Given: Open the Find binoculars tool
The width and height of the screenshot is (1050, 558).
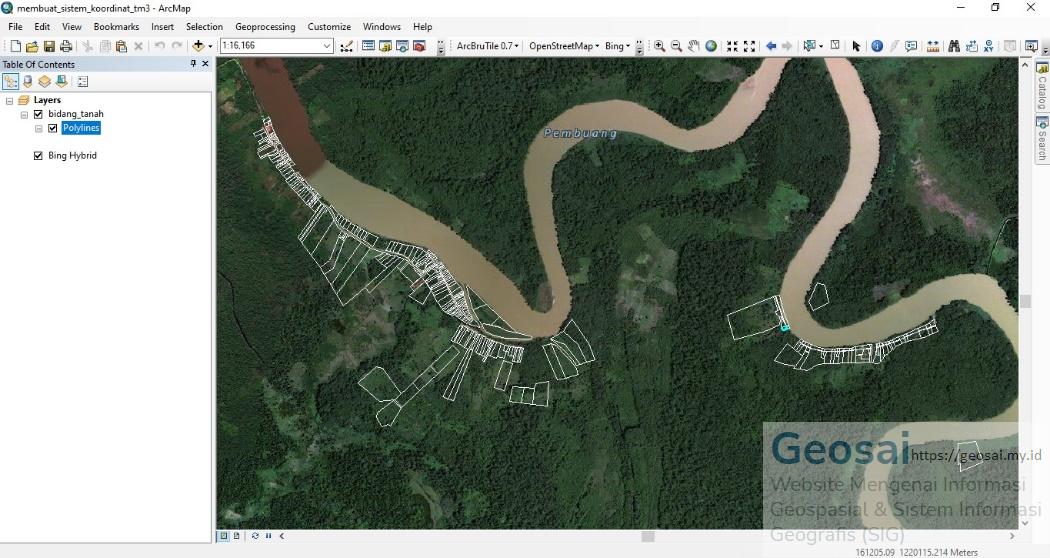Looking at the screenshot, I should [x=954, y=46].
